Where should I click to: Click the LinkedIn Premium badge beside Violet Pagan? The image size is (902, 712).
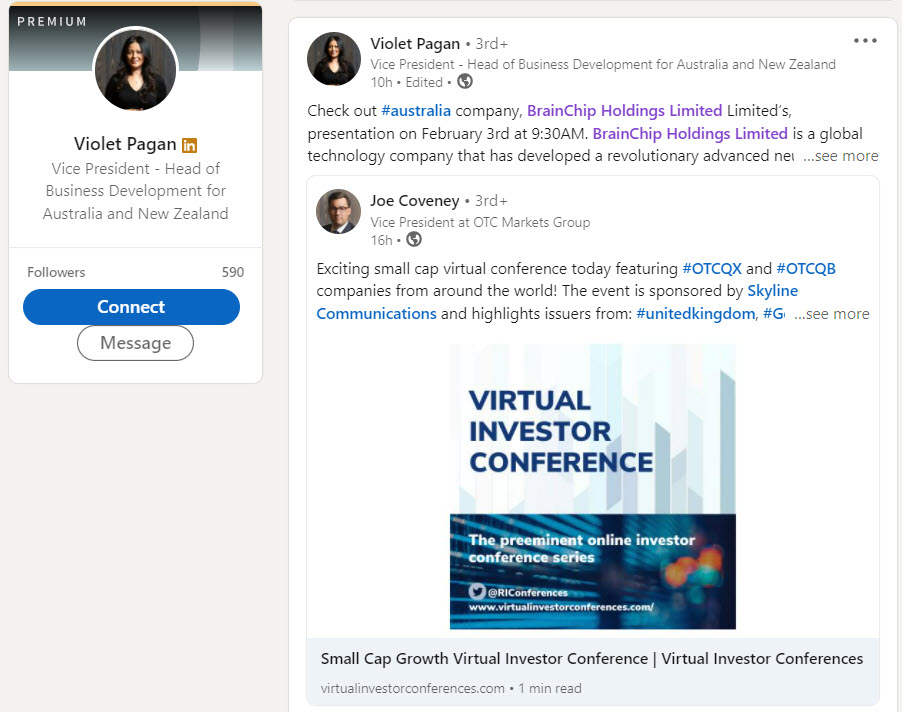[190, 145]
